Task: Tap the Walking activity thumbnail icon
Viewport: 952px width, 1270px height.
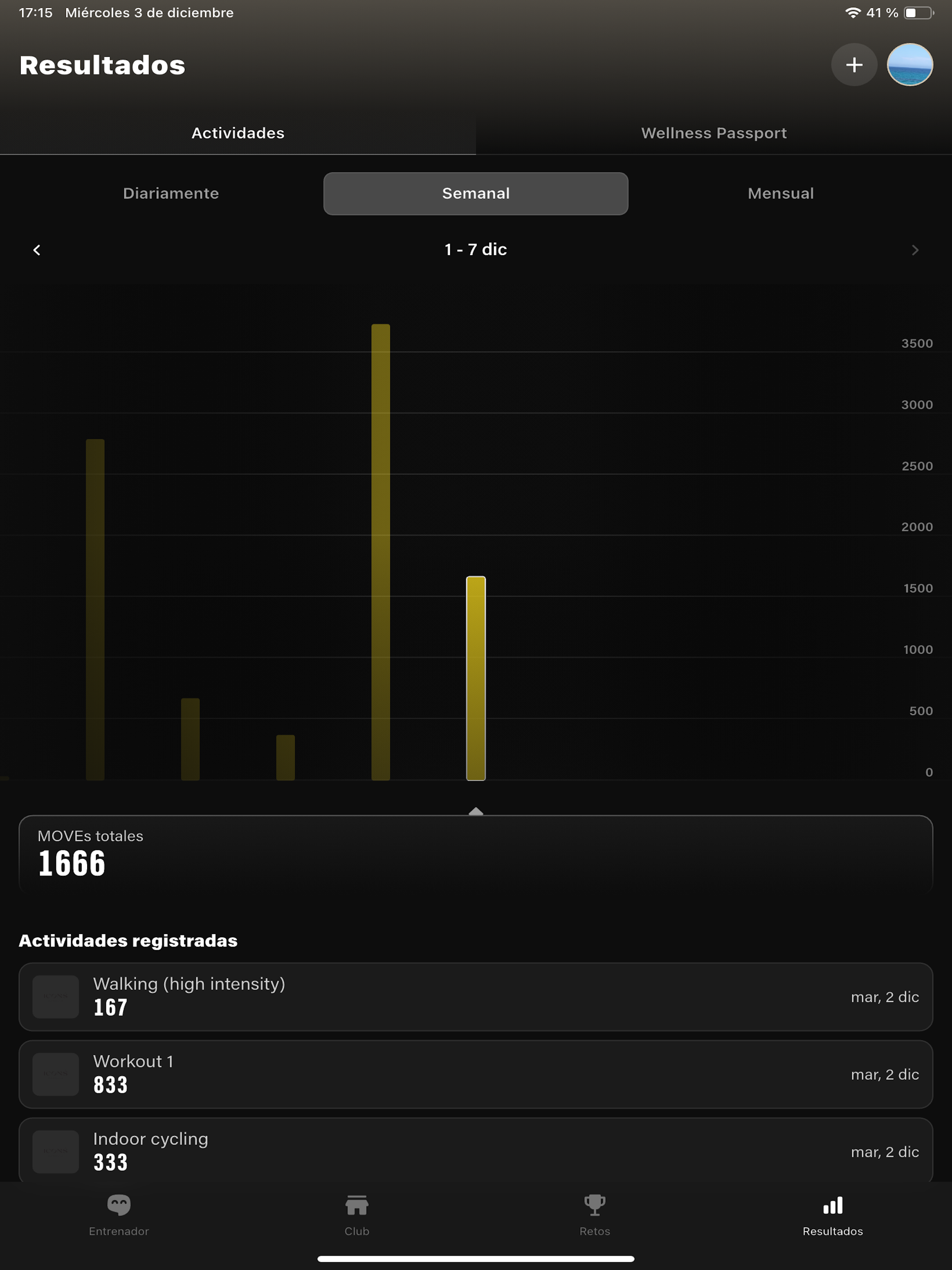Action: click(x=56, y=997)
